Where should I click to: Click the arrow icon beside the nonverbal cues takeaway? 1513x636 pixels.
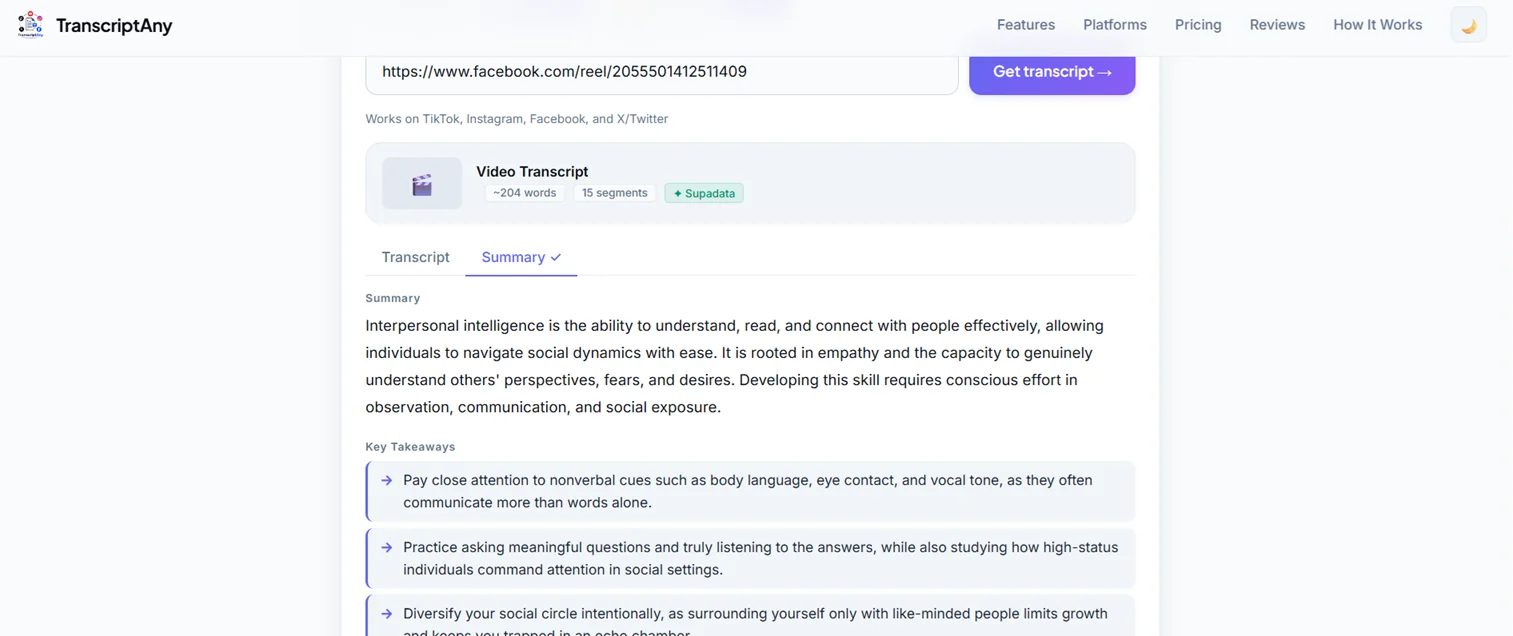[x=387, y=480]
